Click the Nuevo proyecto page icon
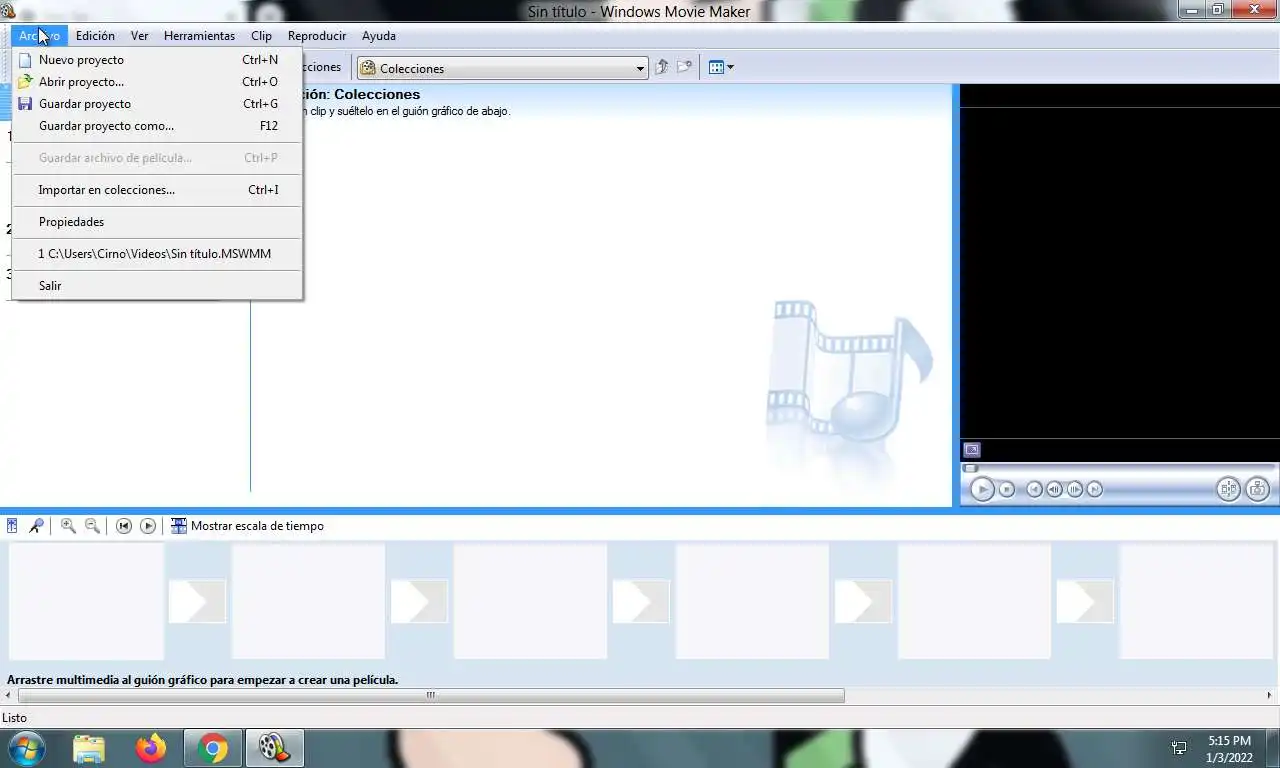The height and width of the screenshot is (768, 1280). (25, 60)
